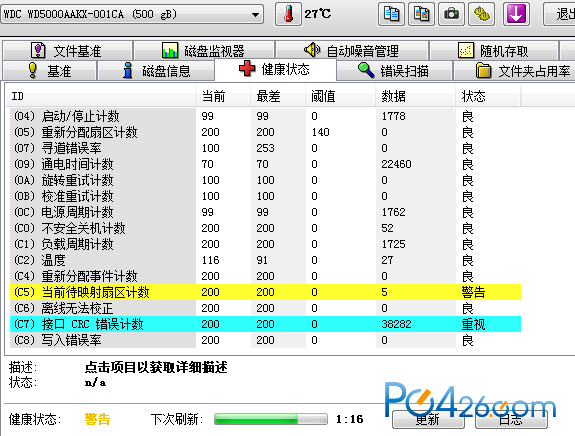
Task: Open the 随机存取 tab
Action: click(x=494, y=51)
